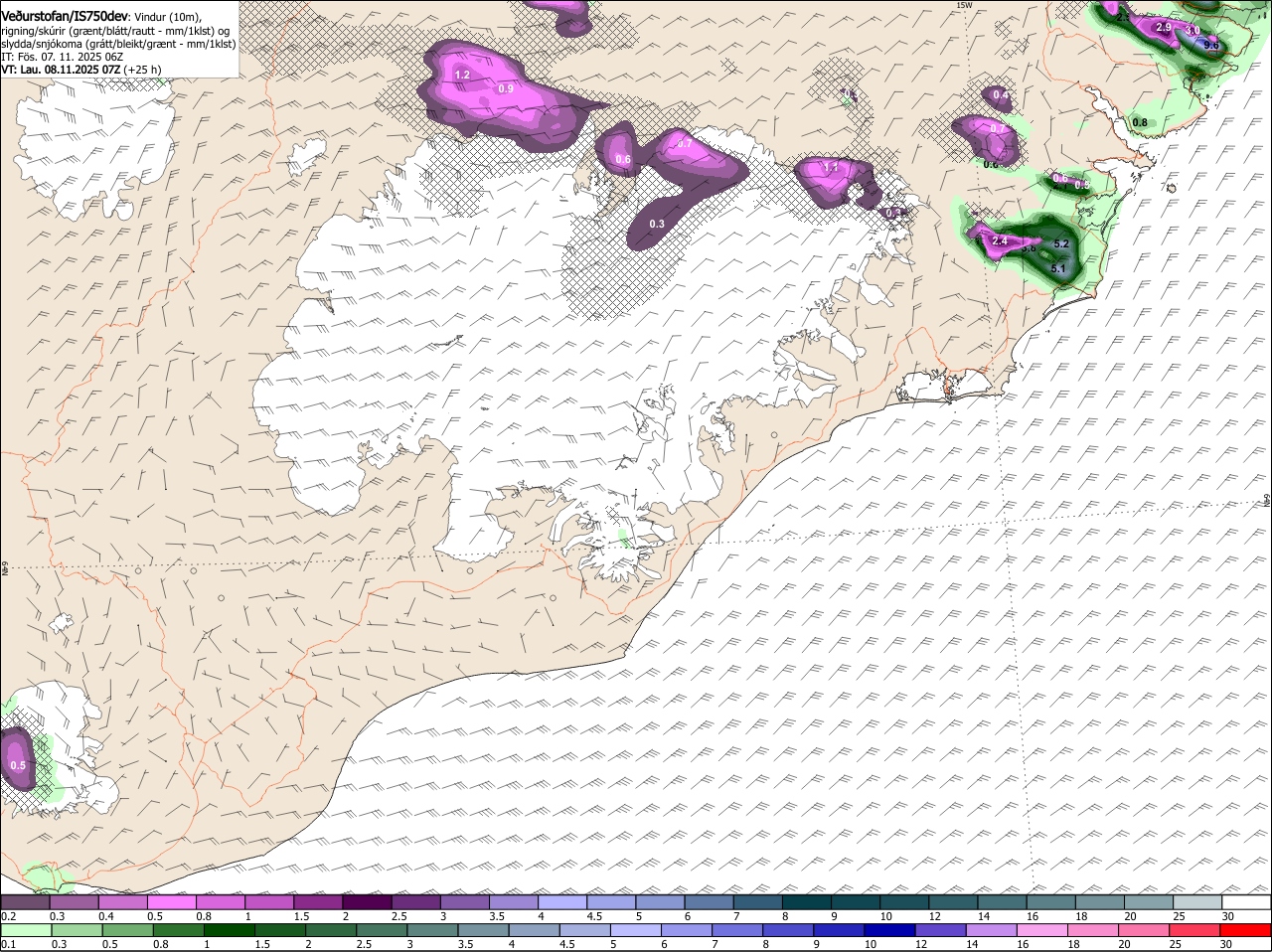Image resolution: width=1272 pixels, height=952 pixels.
Task: Click the 25 label in the lower legend row
Action: point(1176,945)
